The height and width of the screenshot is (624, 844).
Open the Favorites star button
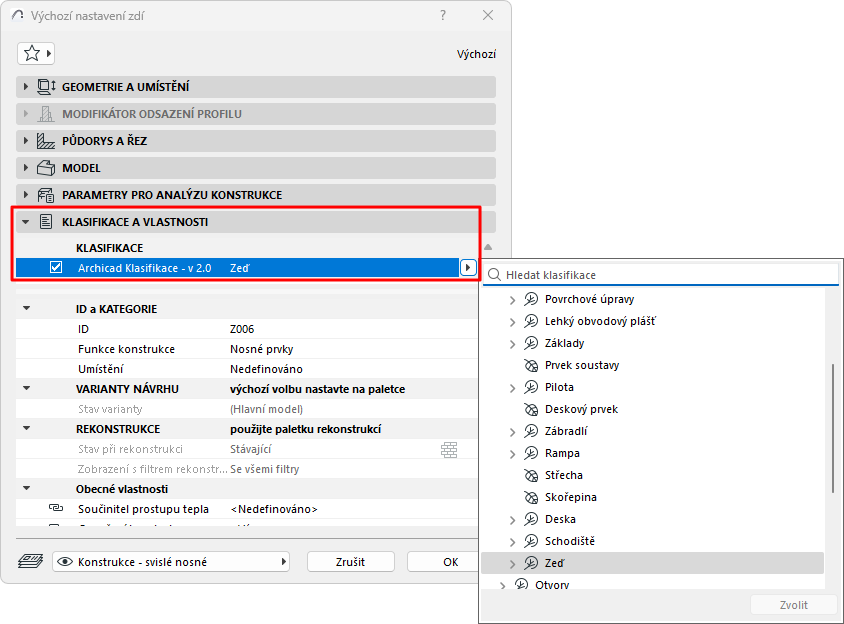[x=36, y=53]
